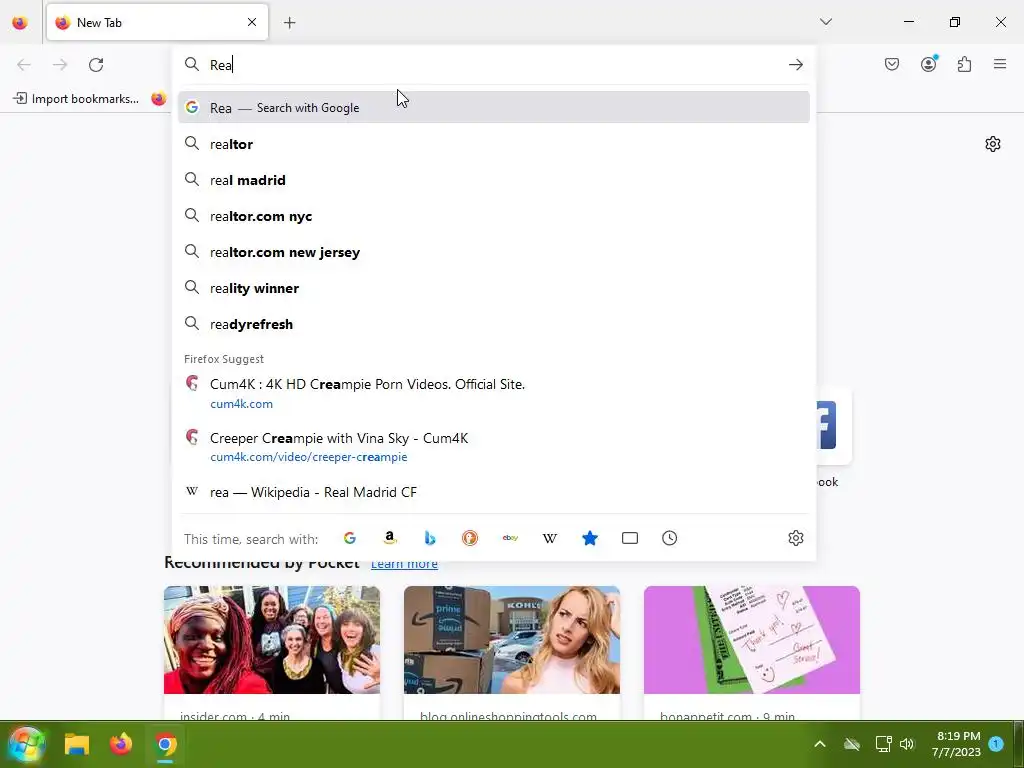Click the network tray icon
This screenshot has width=1024, height=768.
pyautogui.click(x=883, y=744)
